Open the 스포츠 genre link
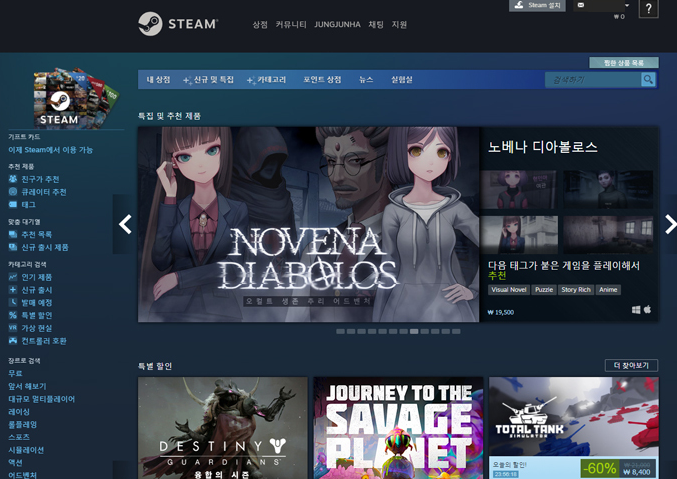The image size is (677, 479). tap(19, 437)
